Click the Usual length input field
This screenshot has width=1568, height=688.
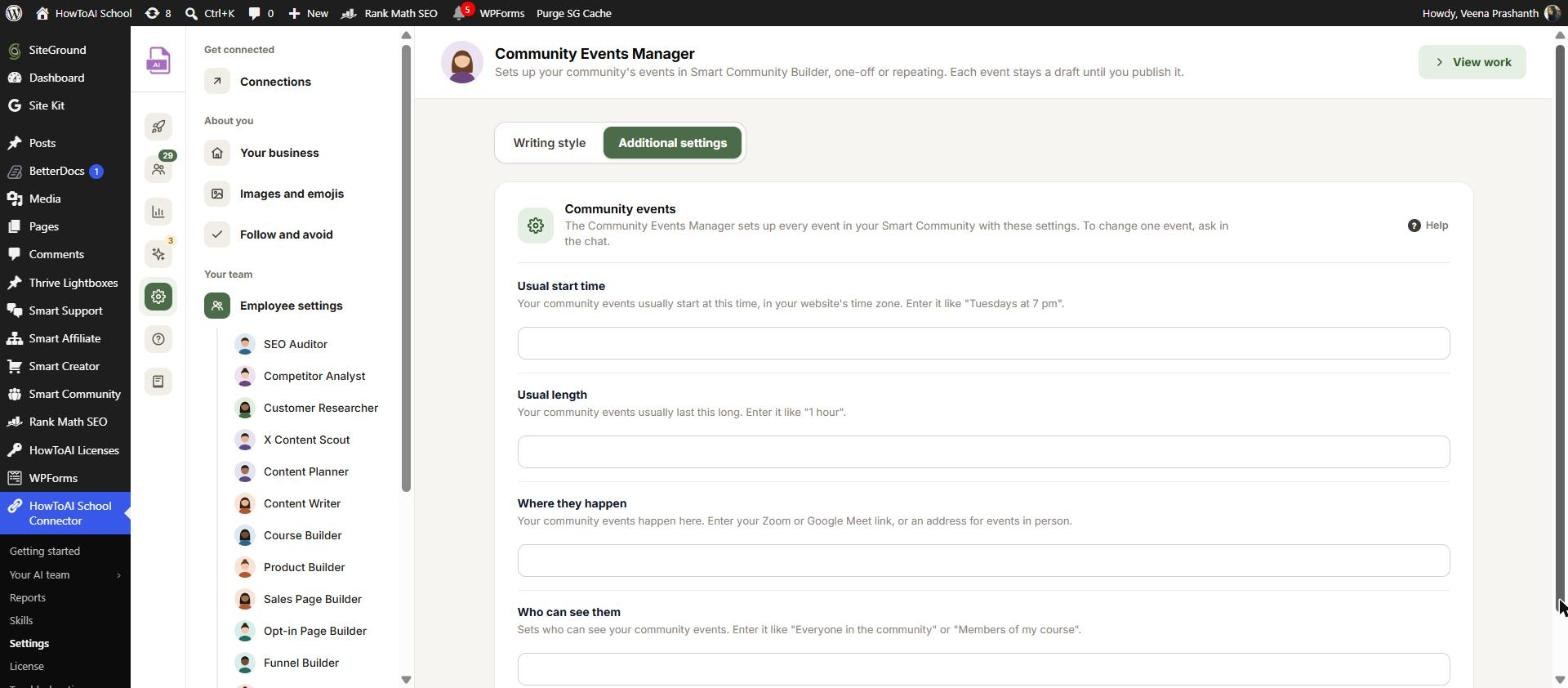983,452
